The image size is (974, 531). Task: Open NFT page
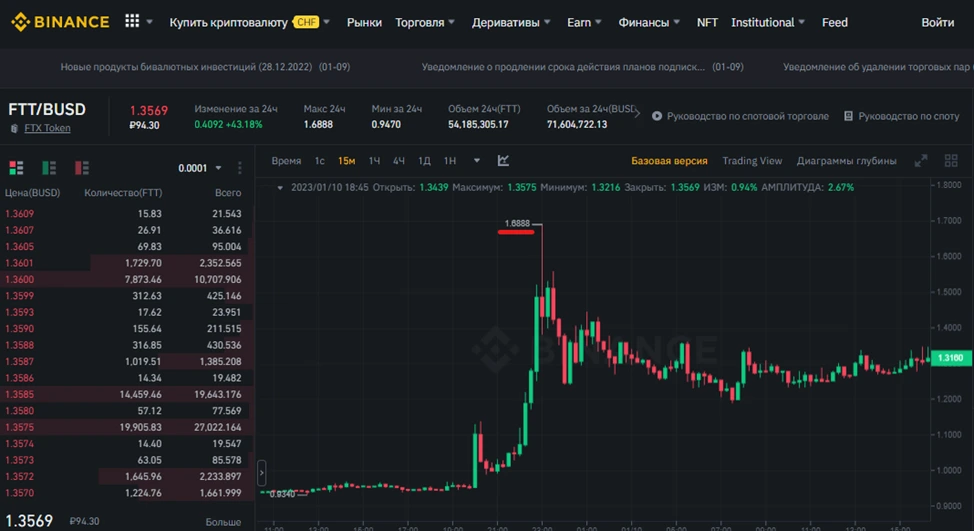tap(707, 22)
